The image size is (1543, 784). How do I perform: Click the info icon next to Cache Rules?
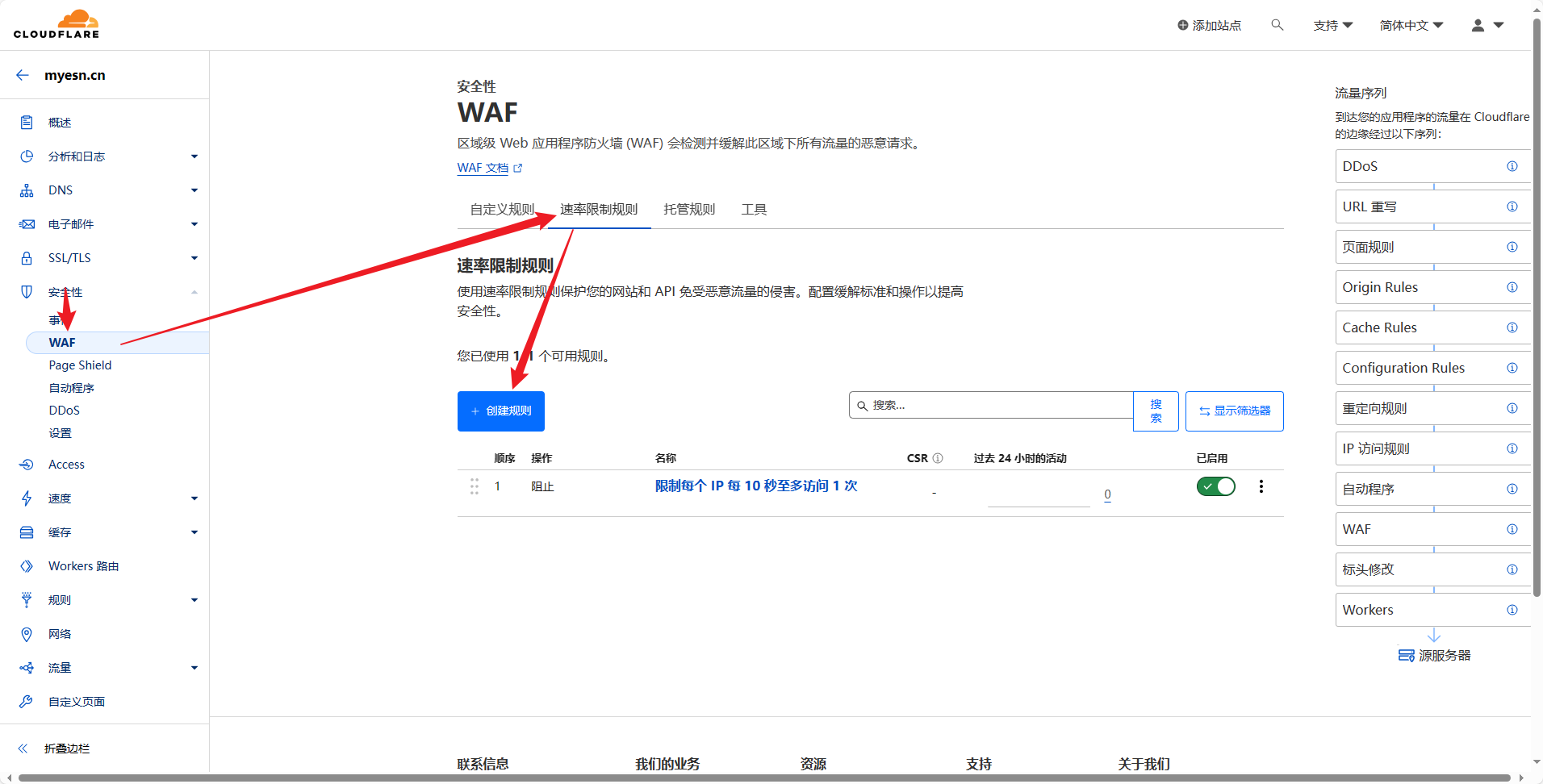pos(1512,327)
